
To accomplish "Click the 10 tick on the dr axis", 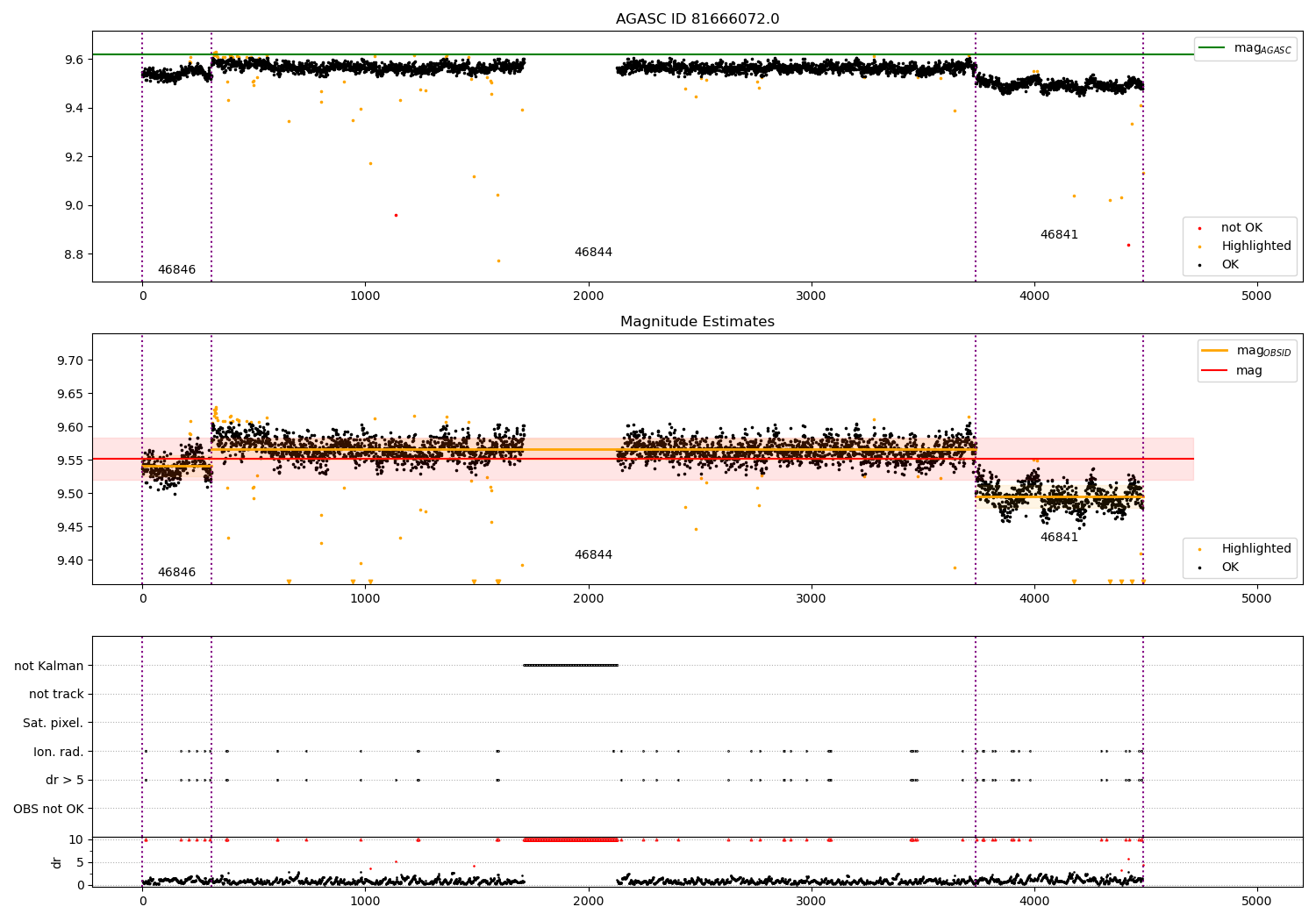I will (76, 839).
